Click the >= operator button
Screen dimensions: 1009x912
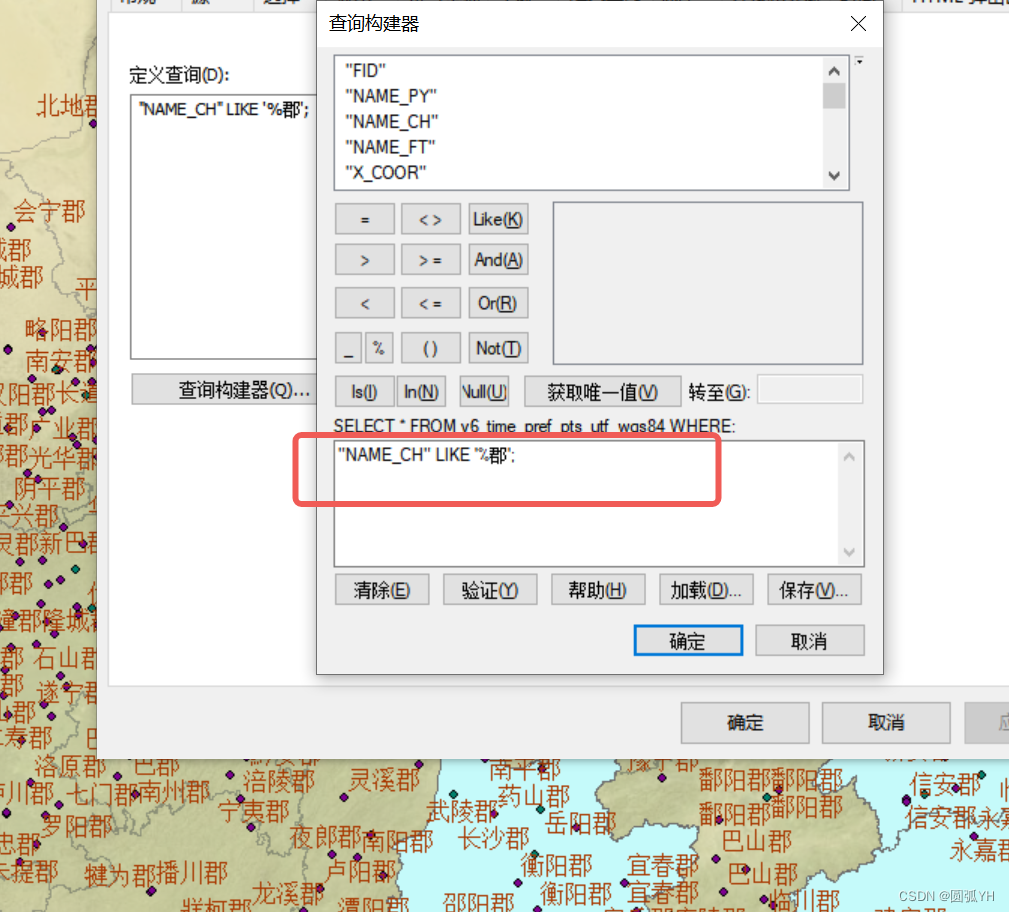pos(430,260)
